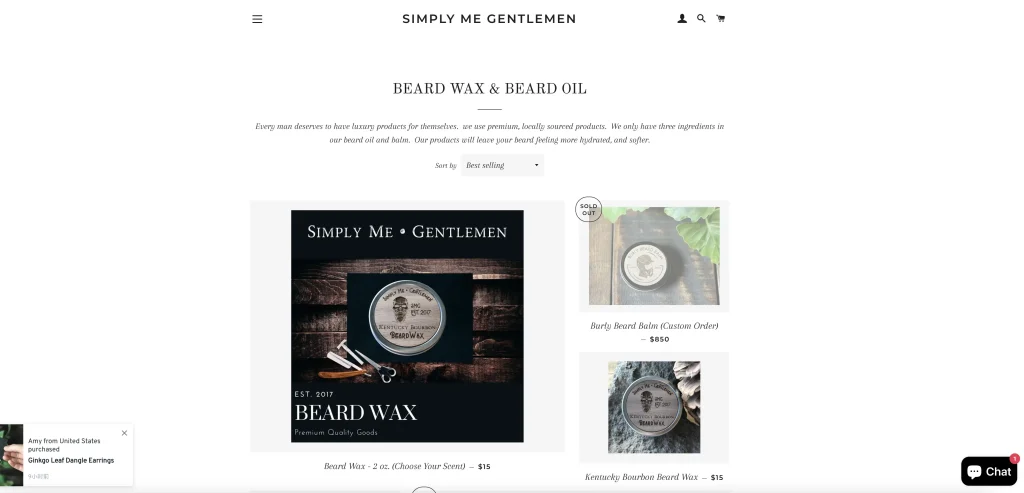1024x493 pixels.
Task: Open the shopping cart icon
Action: pyautogui.click(x=720, y=18)
